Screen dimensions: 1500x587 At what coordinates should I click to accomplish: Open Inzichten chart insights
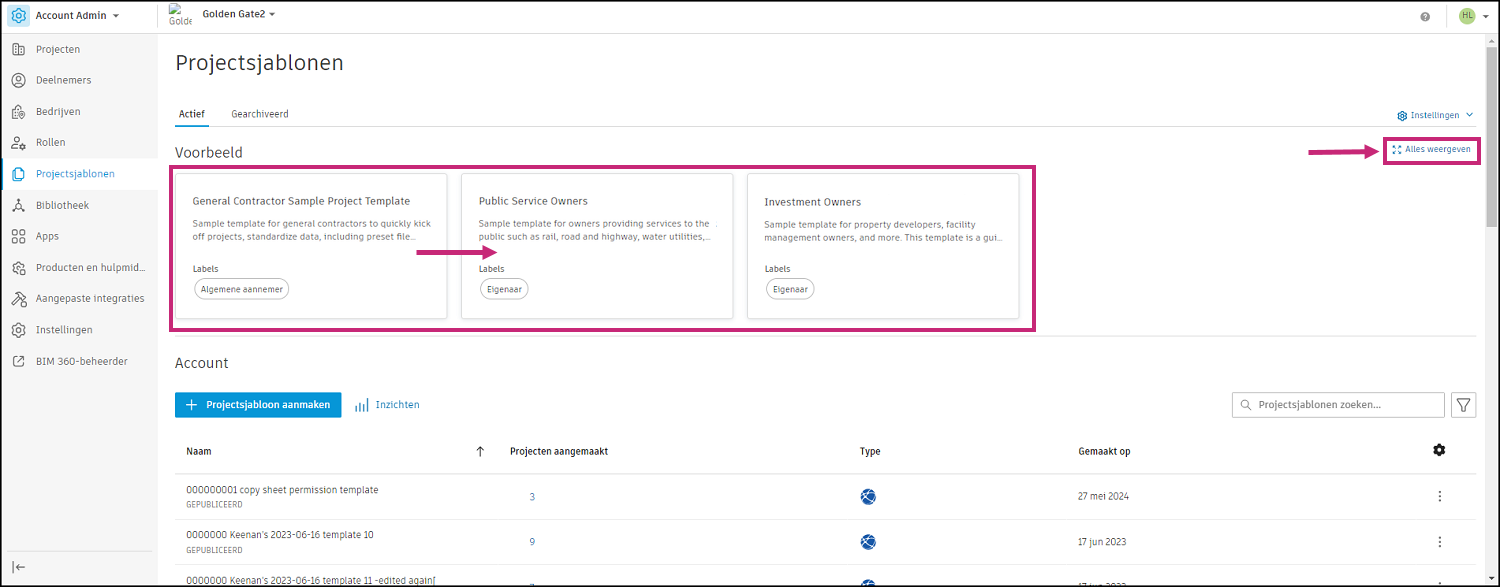pyautogui.click(x=387, y=405)
